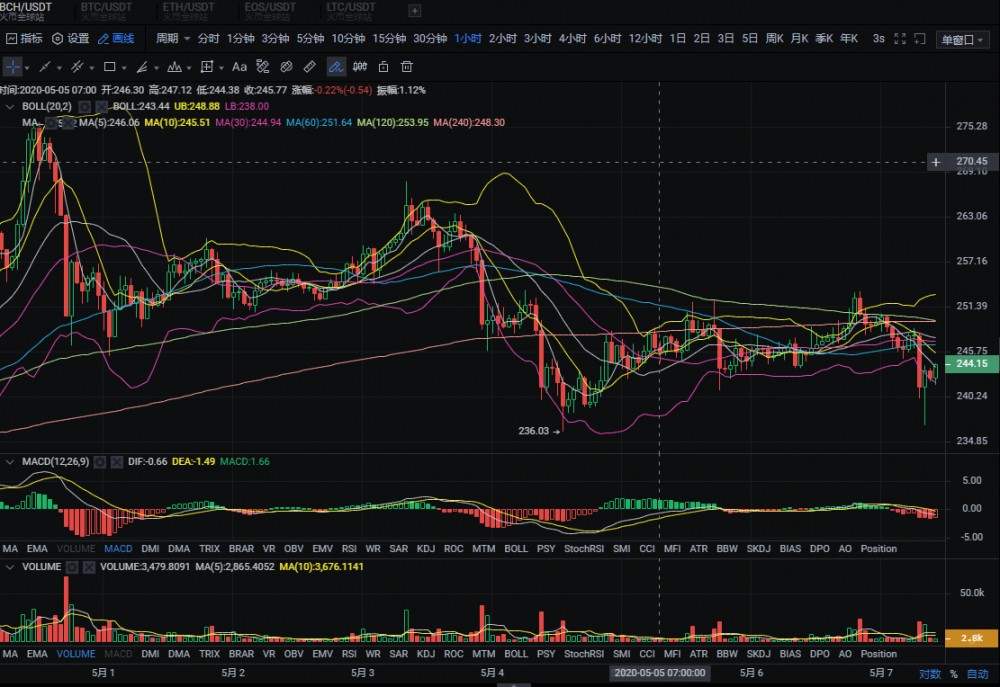This screenshot has height=687, width=1000.
Task: Toggle the 画线 drawing toolbar
Action: click(x=116, y=39)
